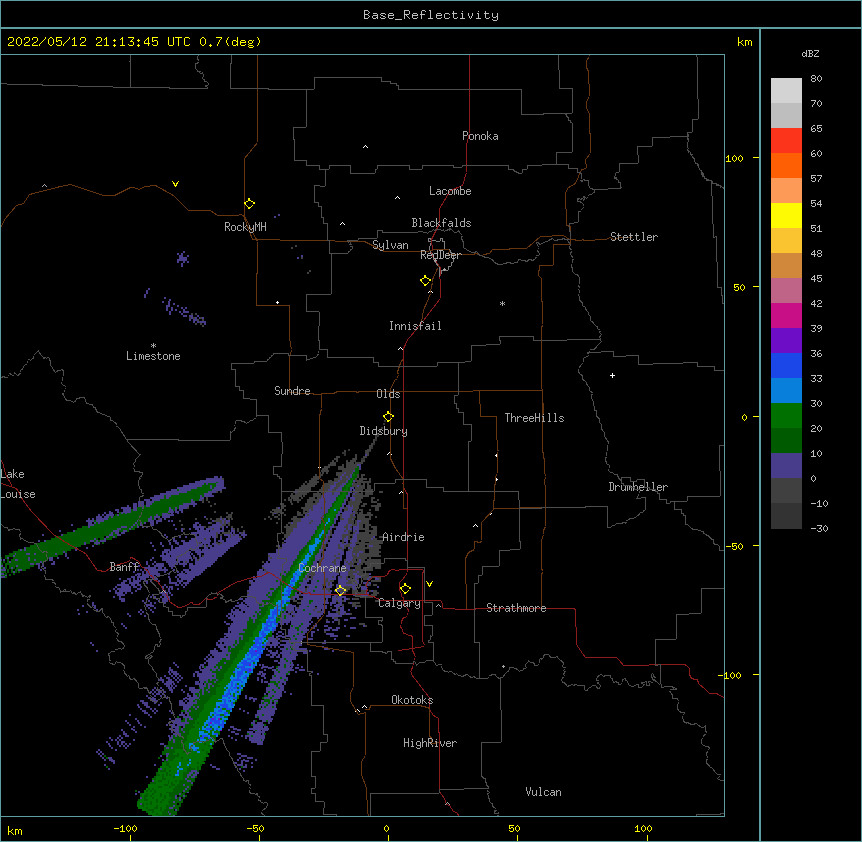The height and width of the screenshot is (842, 862).
Task: Click the yellow diamond marker above Calgary label
Action: 405,589
